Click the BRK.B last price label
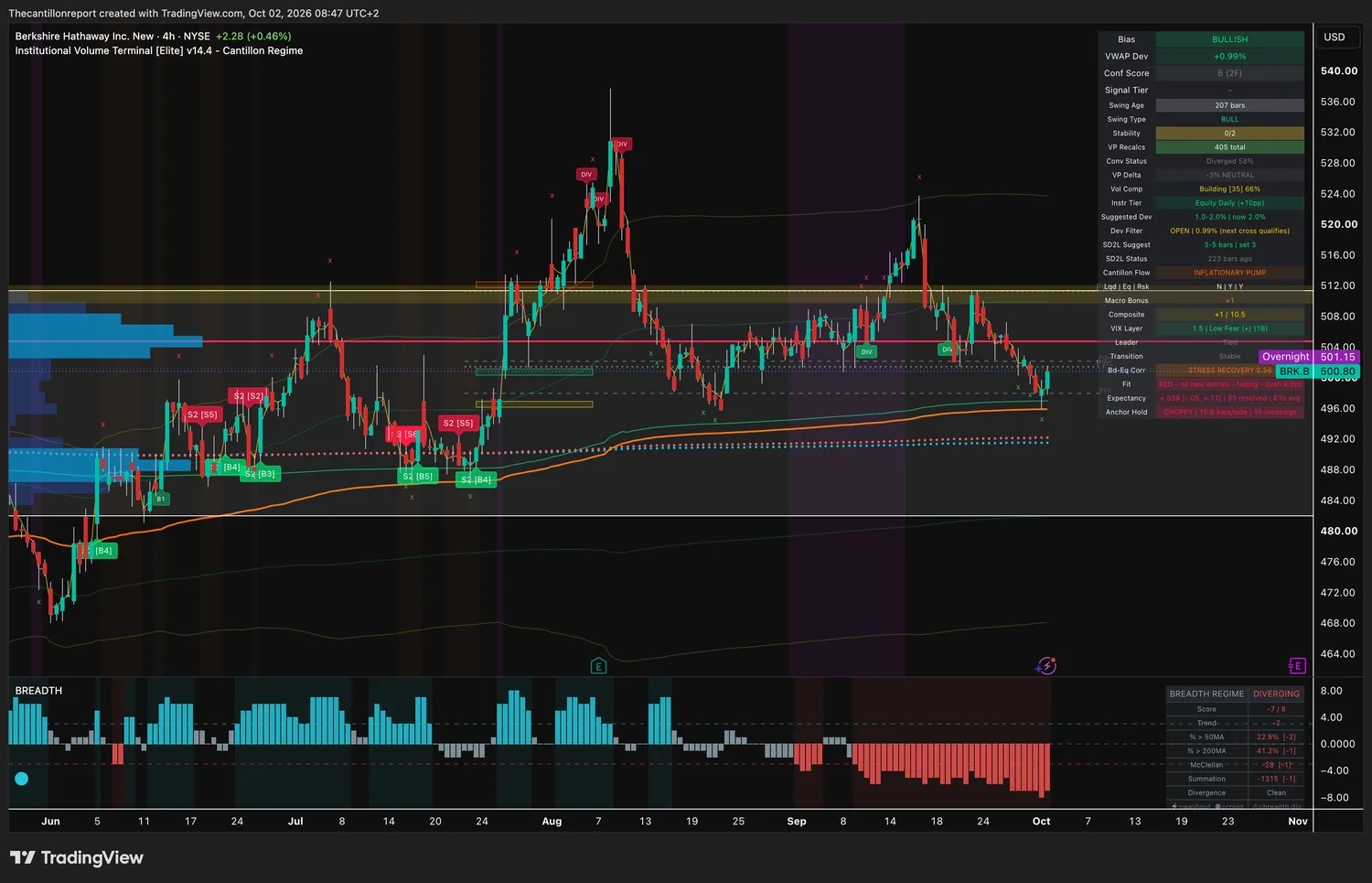This screenshot has height=883, width=1372. pos(1294,372)
